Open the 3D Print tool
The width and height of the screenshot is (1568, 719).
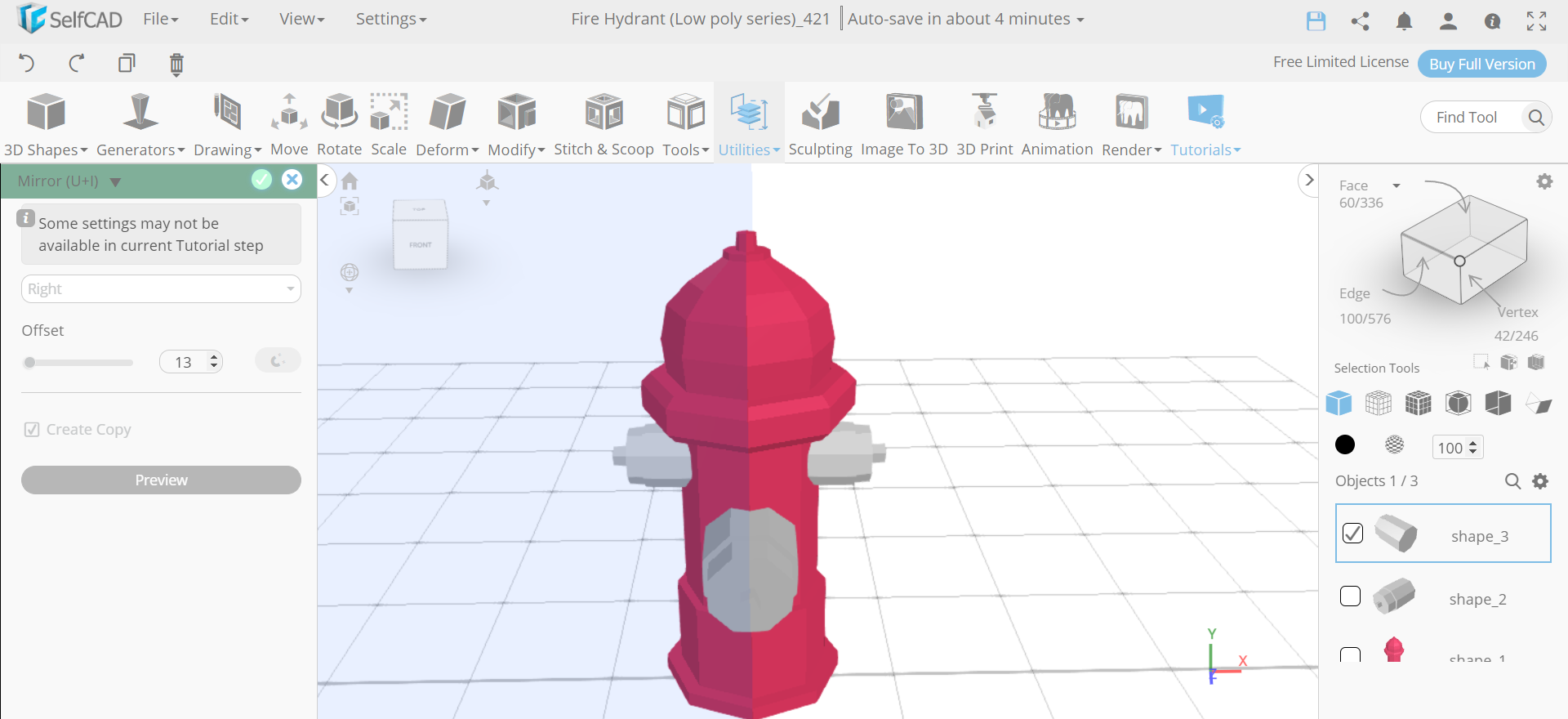click(x=984, y=124)
